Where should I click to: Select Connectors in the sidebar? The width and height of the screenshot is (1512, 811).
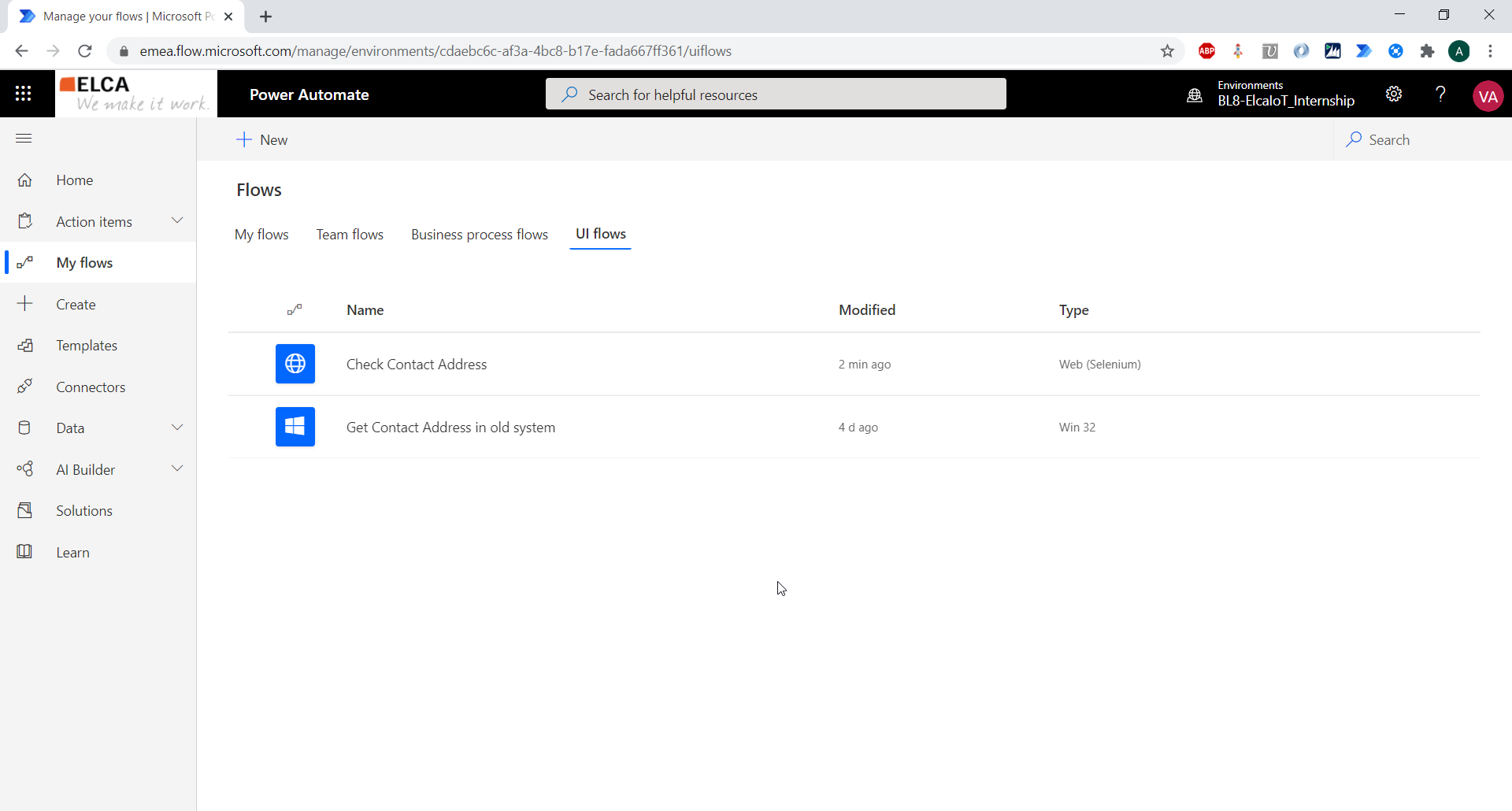(91, 387)
